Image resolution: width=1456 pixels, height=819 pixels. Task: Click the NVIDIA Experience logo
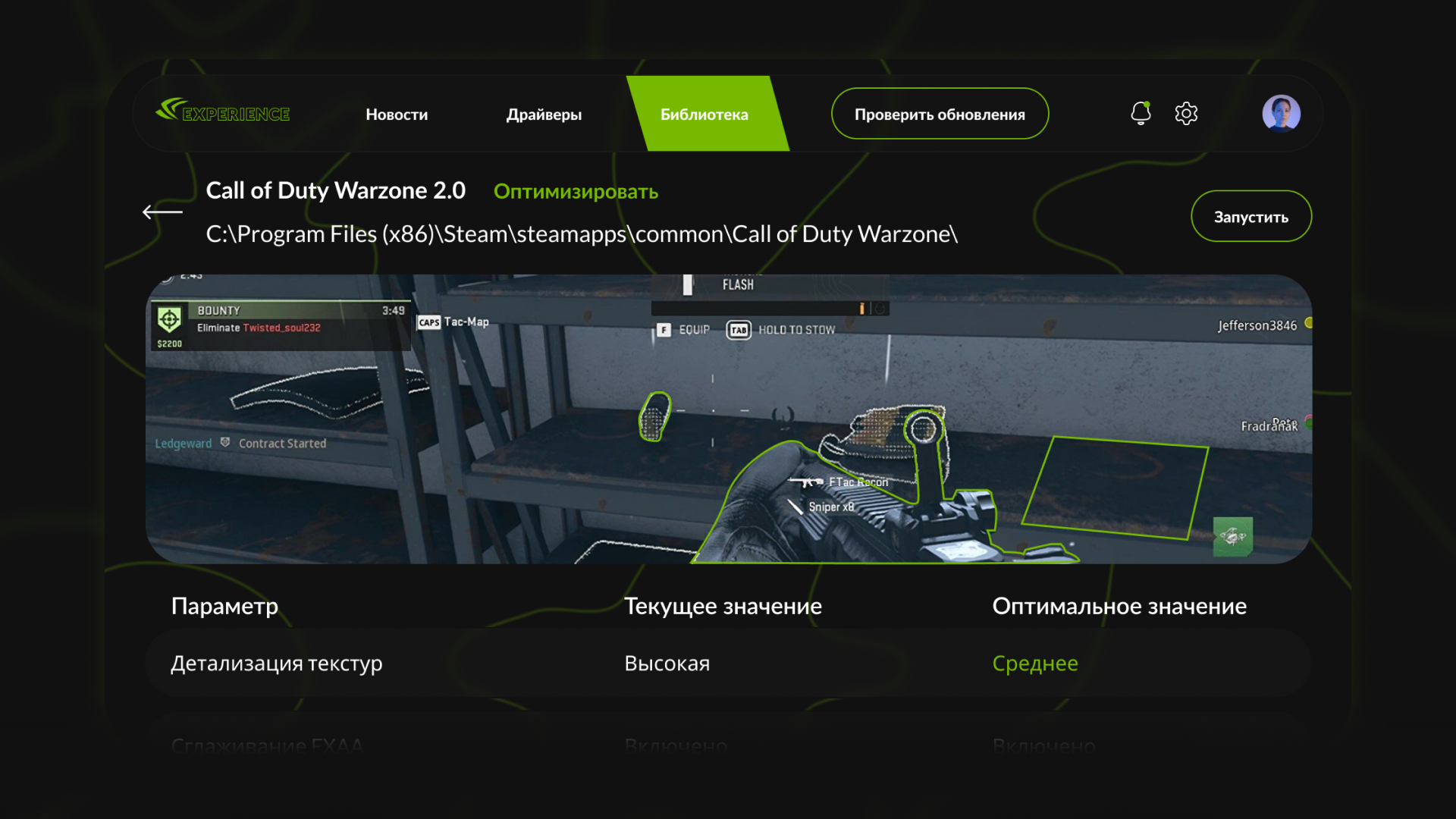pyautogui.click(x=223, y=112)
